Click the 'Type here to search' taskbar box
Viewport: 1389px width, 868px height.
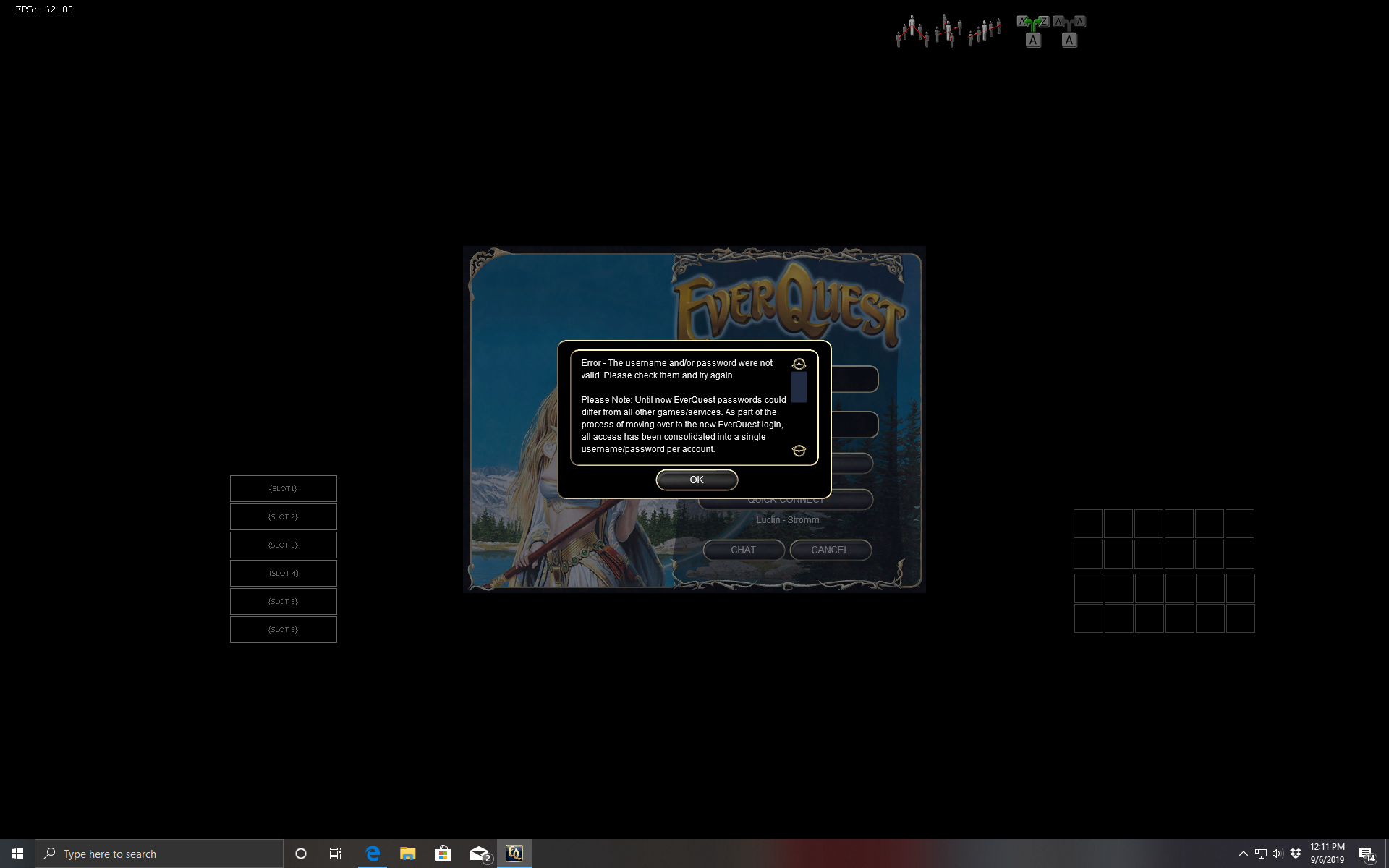tap(159, 854)
